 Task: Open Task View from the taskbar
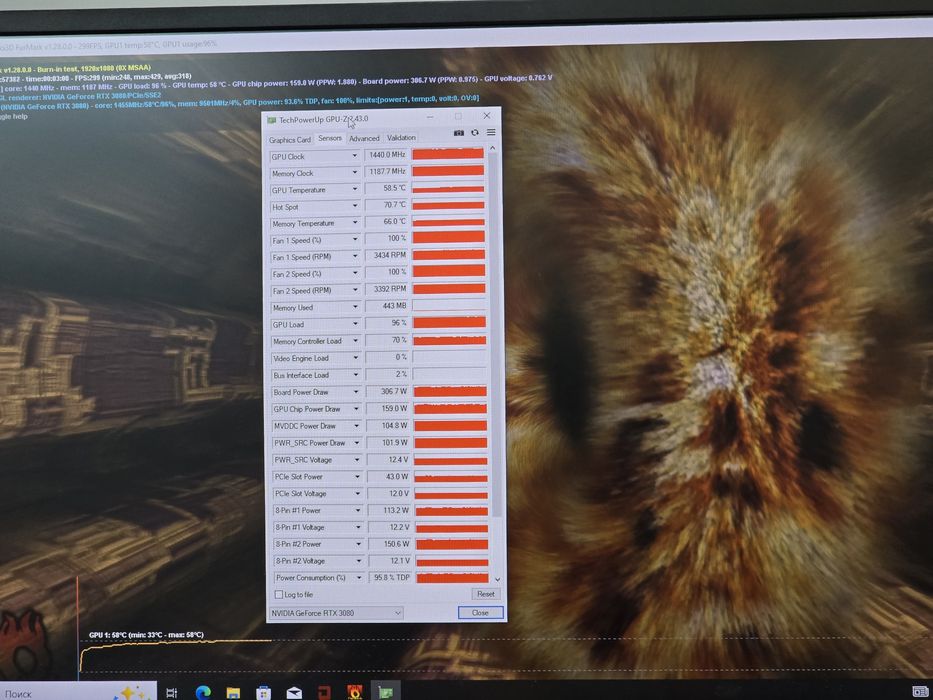(171, 692)
